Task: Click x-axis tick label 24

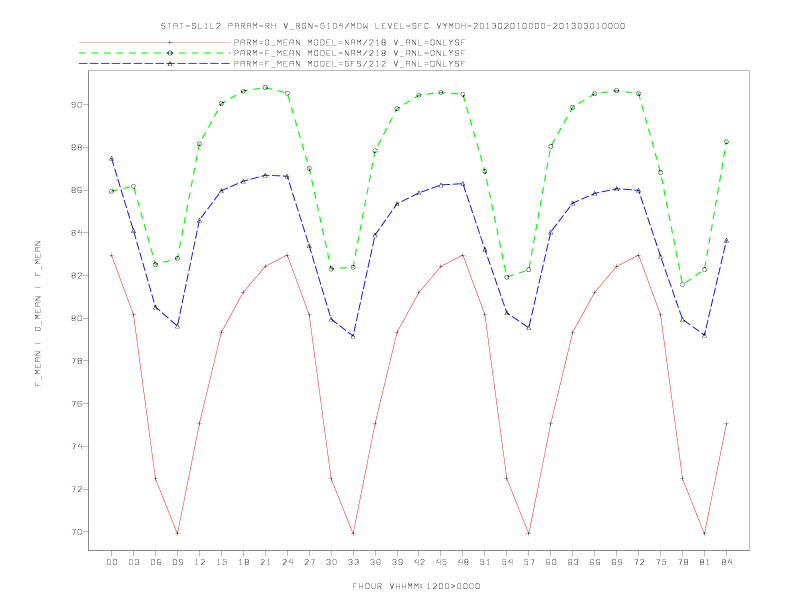Action: coord(287,562)
